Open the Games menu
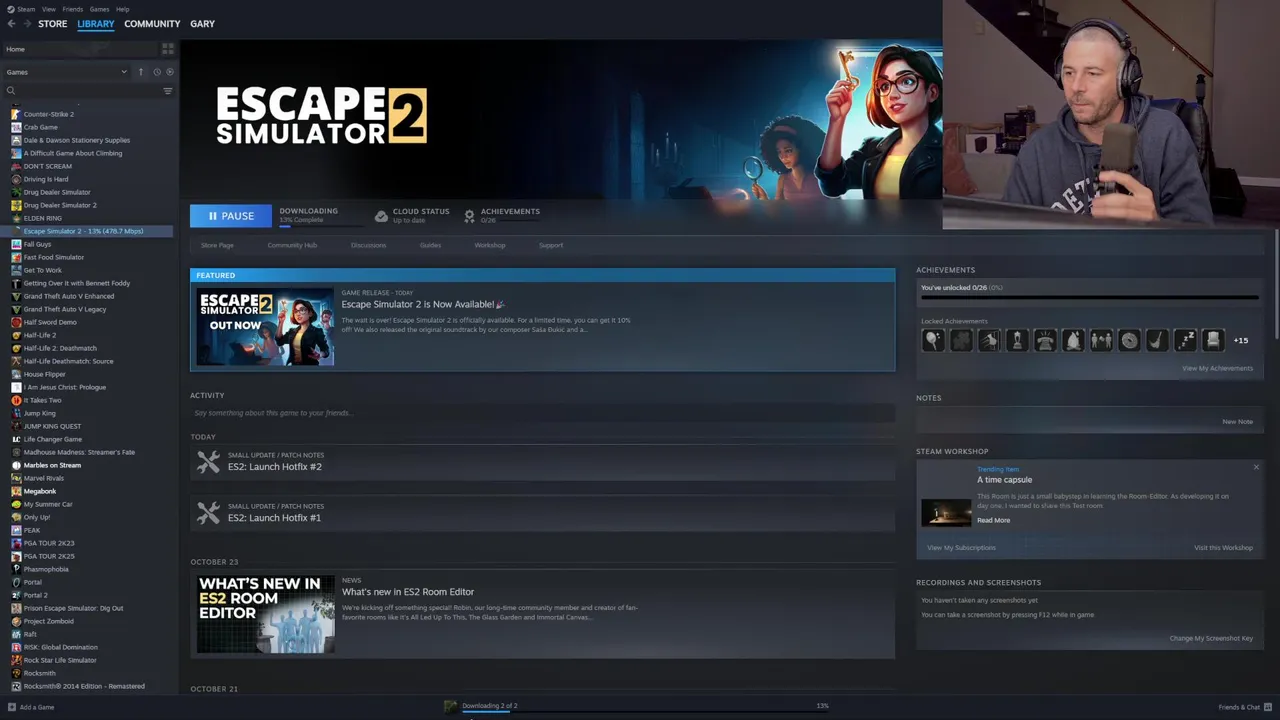 99,9
